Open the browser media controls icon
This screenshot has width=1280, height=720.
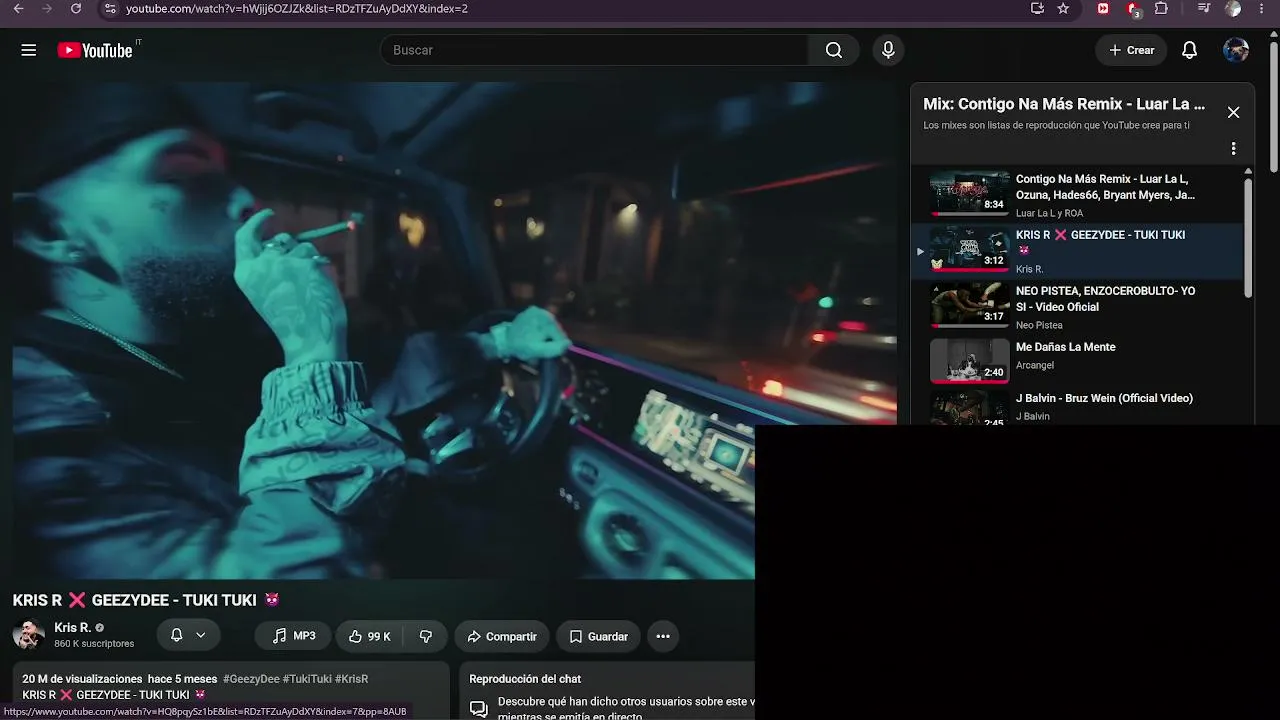[1204, 9]
